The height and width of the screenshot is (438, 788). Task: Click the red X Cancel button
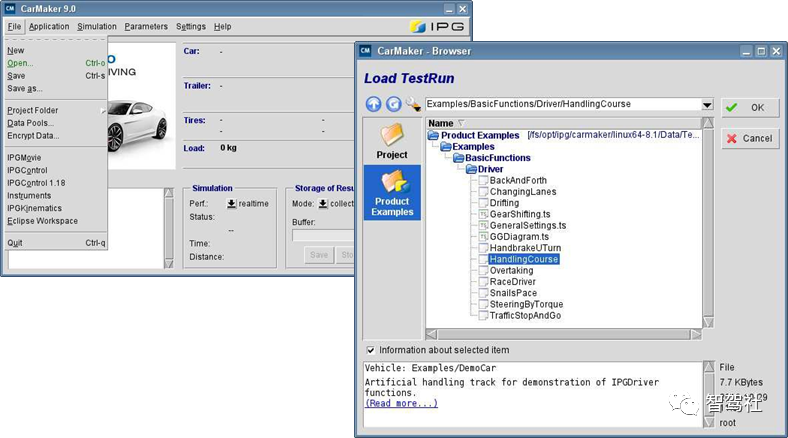tap(750, 139)
